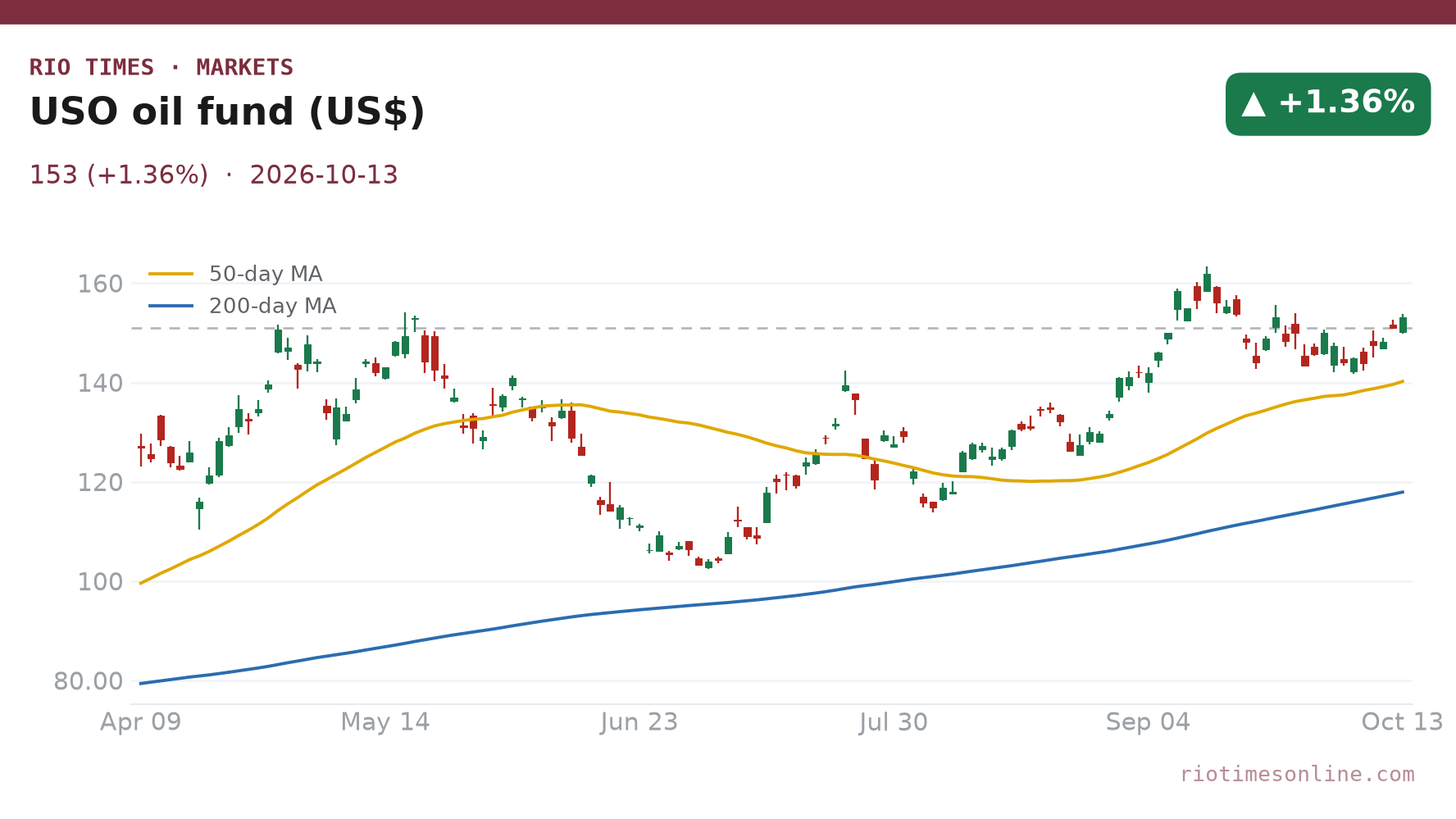
Task: Click the riotimesonline.com source text
Action: [1297, 774]
